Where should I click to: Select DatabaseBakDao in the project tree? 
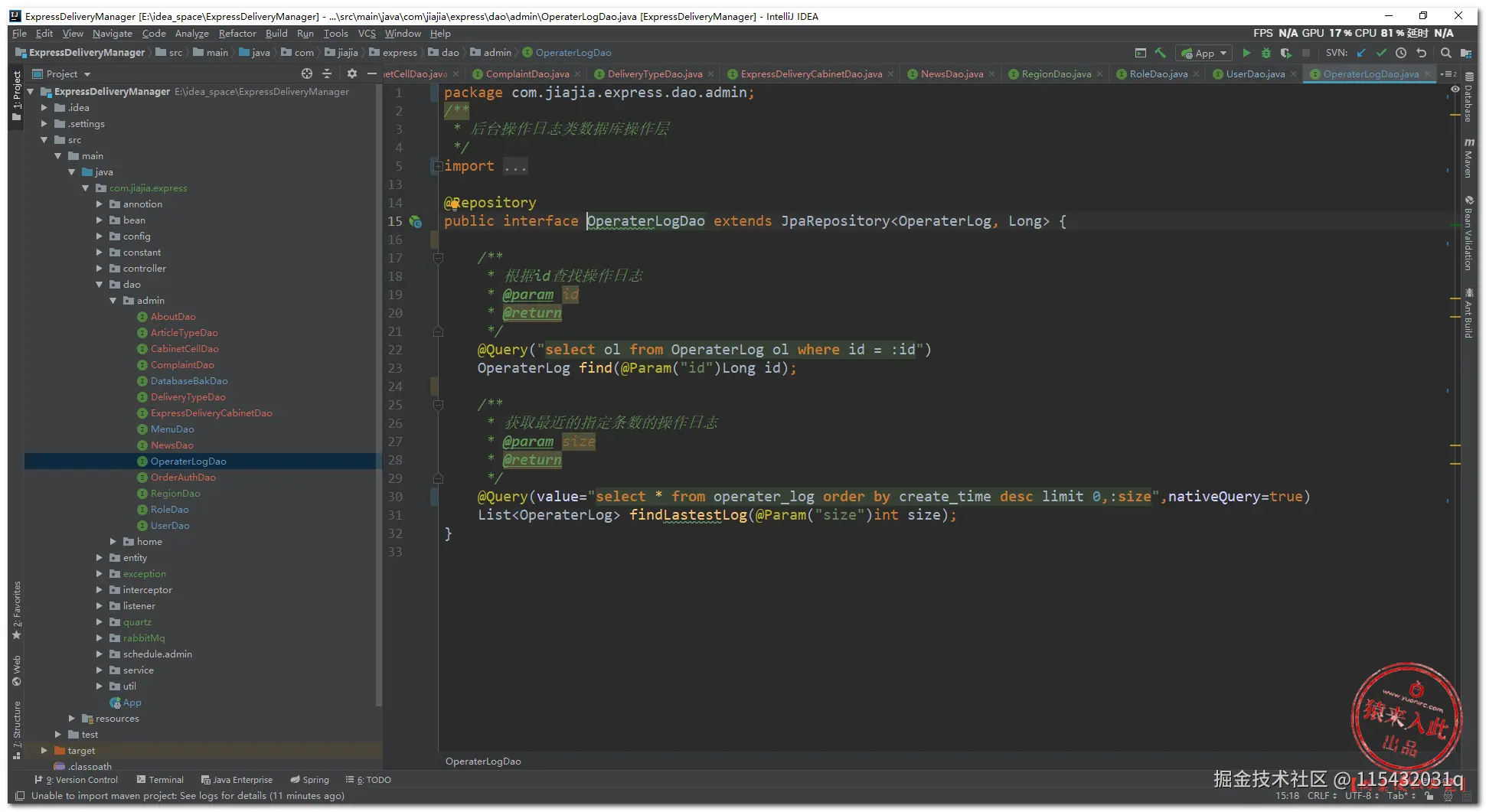coord(189,381)
